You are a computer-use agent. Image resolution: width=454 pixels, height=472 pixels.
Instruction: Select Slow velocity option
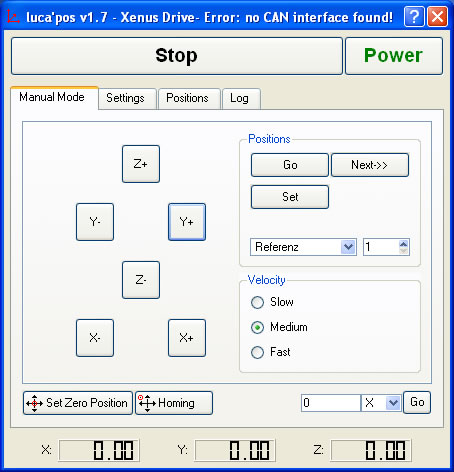pyautogui.click(x=257, y=303)
